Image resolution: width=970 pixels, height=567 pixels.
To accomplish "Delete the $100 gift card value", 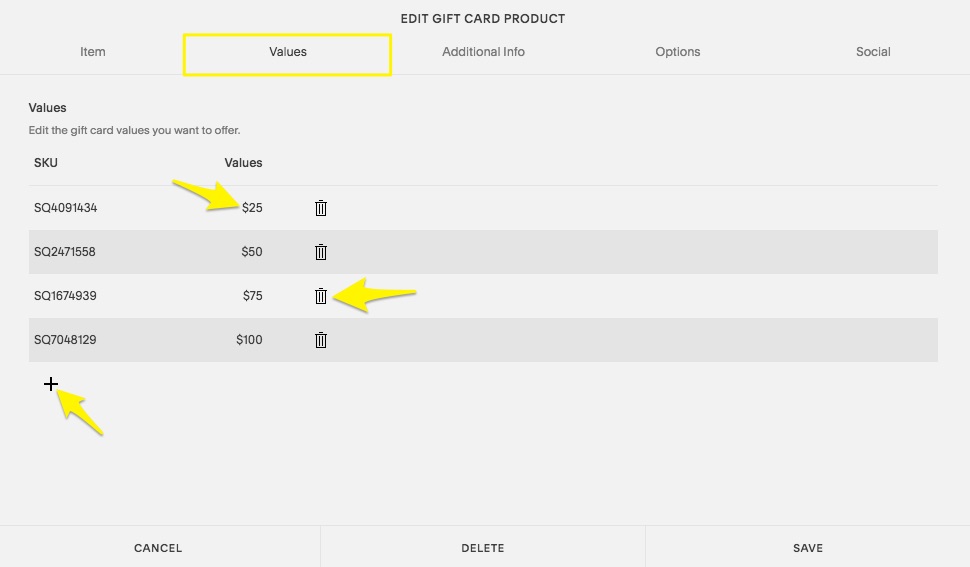I will click(321, 340).
